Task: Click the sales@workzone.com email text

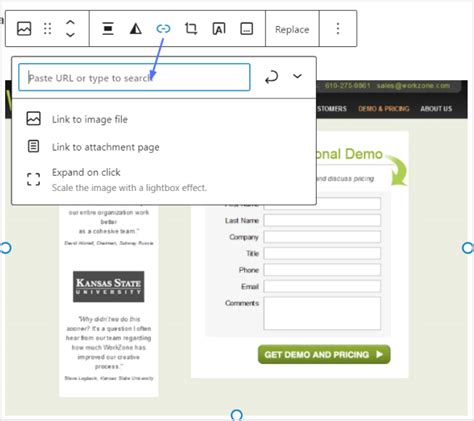Action: click(413, 86)
